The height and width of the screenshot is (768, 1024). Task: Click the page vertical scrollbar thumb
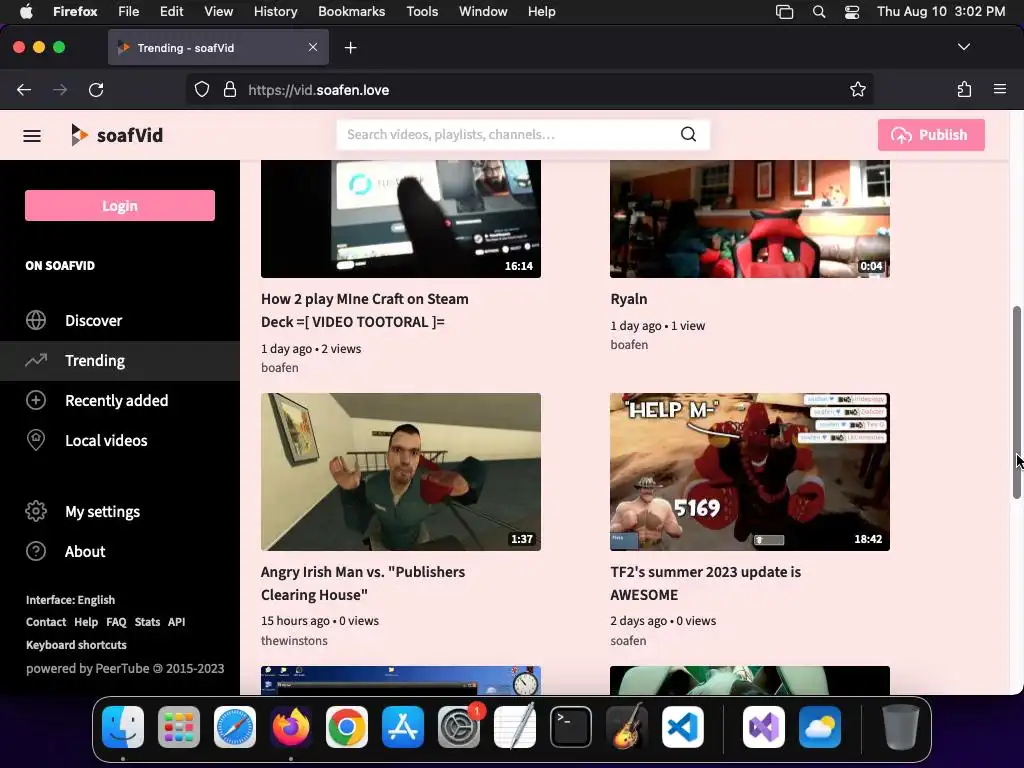1017,402
